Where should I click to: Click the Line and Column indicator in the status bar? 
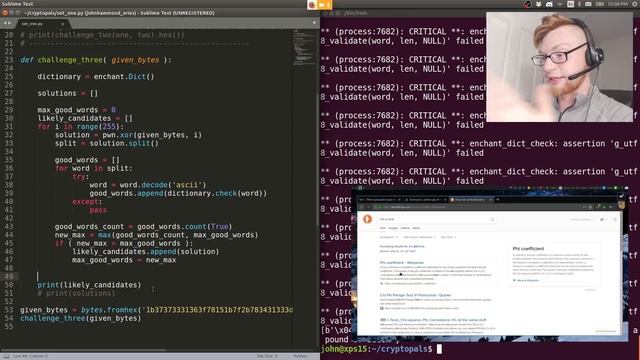(x=30, y=356)
